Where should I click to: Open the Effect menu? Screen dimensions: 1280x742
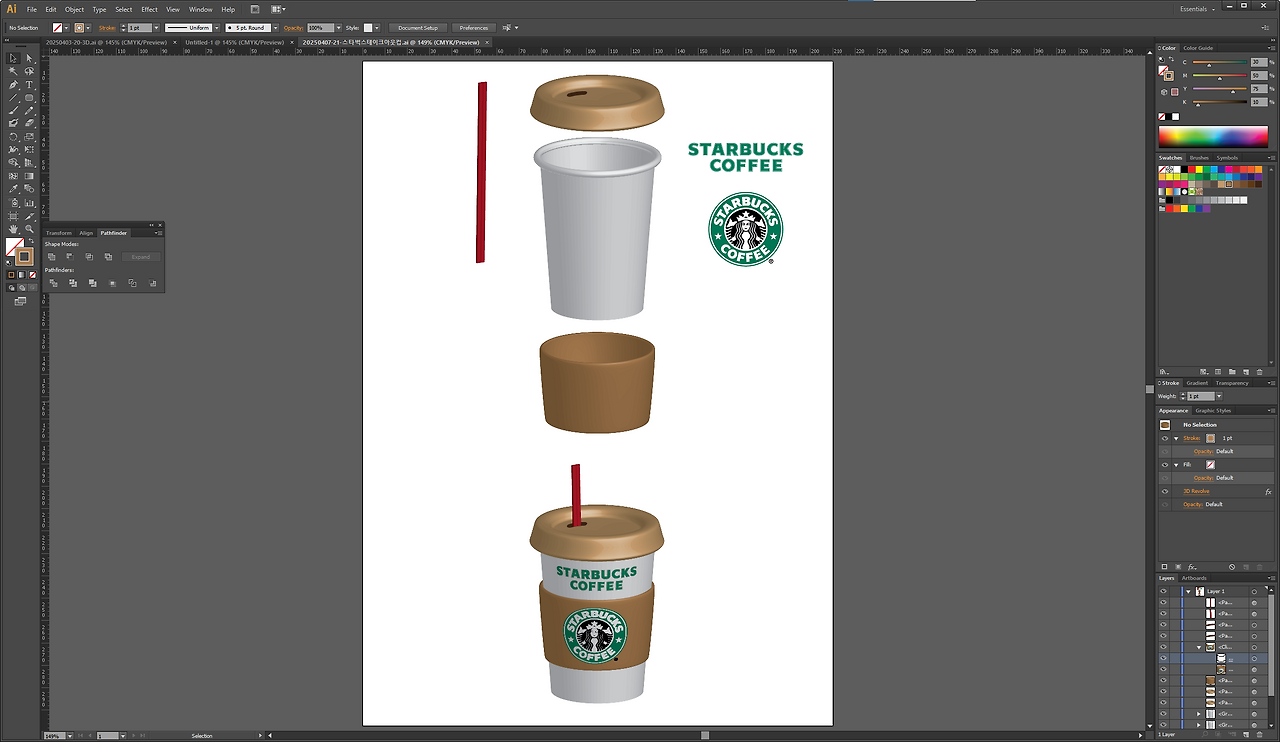point(149,9)
